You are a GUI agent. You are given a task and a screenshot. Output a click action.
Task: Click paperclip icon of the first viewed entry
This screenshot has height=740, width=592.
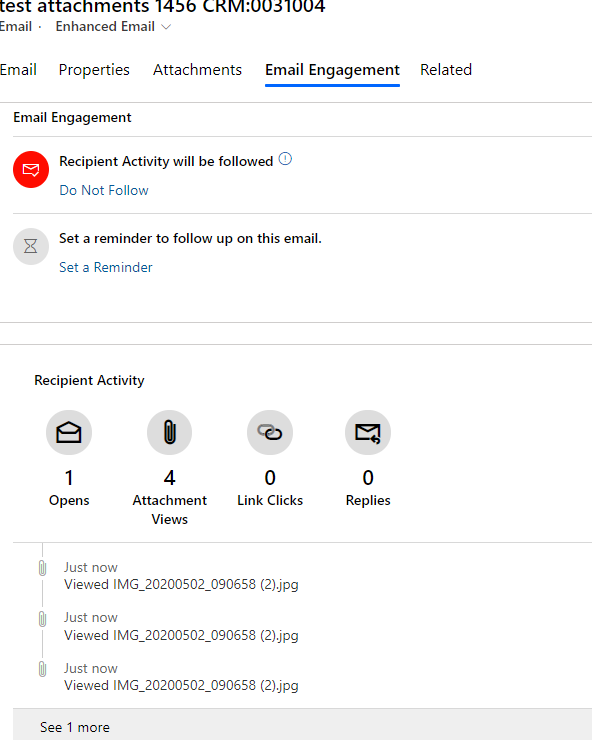click(x=42, y=568)
